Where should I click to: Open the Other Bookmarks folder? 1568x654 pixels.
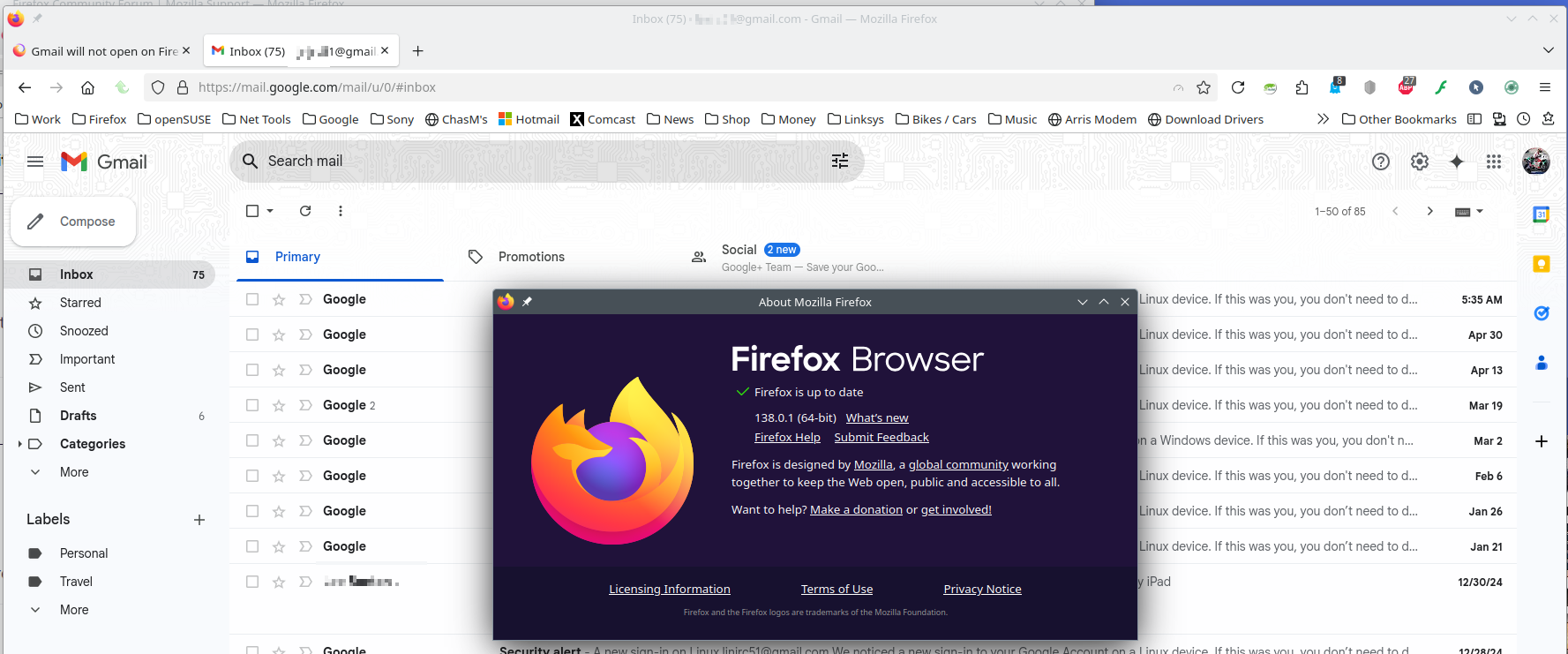pyautogui.click(x=1399, y=119)
